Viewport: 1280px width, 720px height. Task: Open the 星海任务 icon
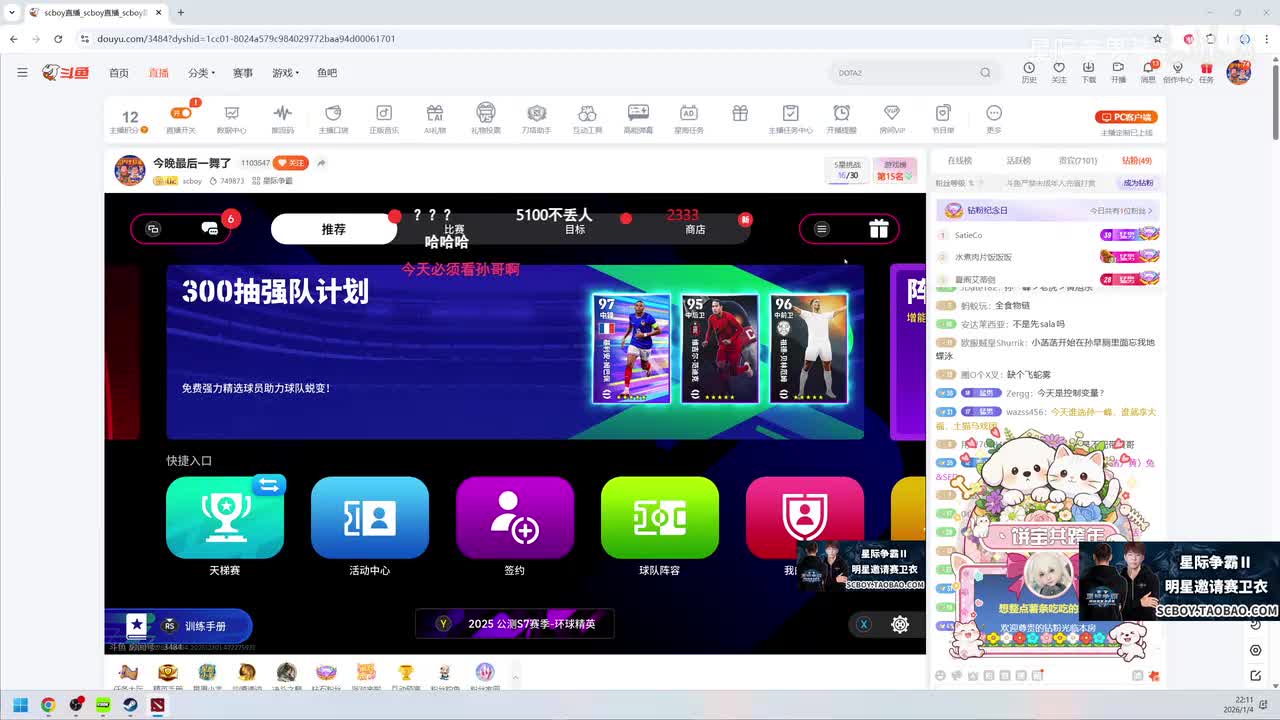point(688,114)
